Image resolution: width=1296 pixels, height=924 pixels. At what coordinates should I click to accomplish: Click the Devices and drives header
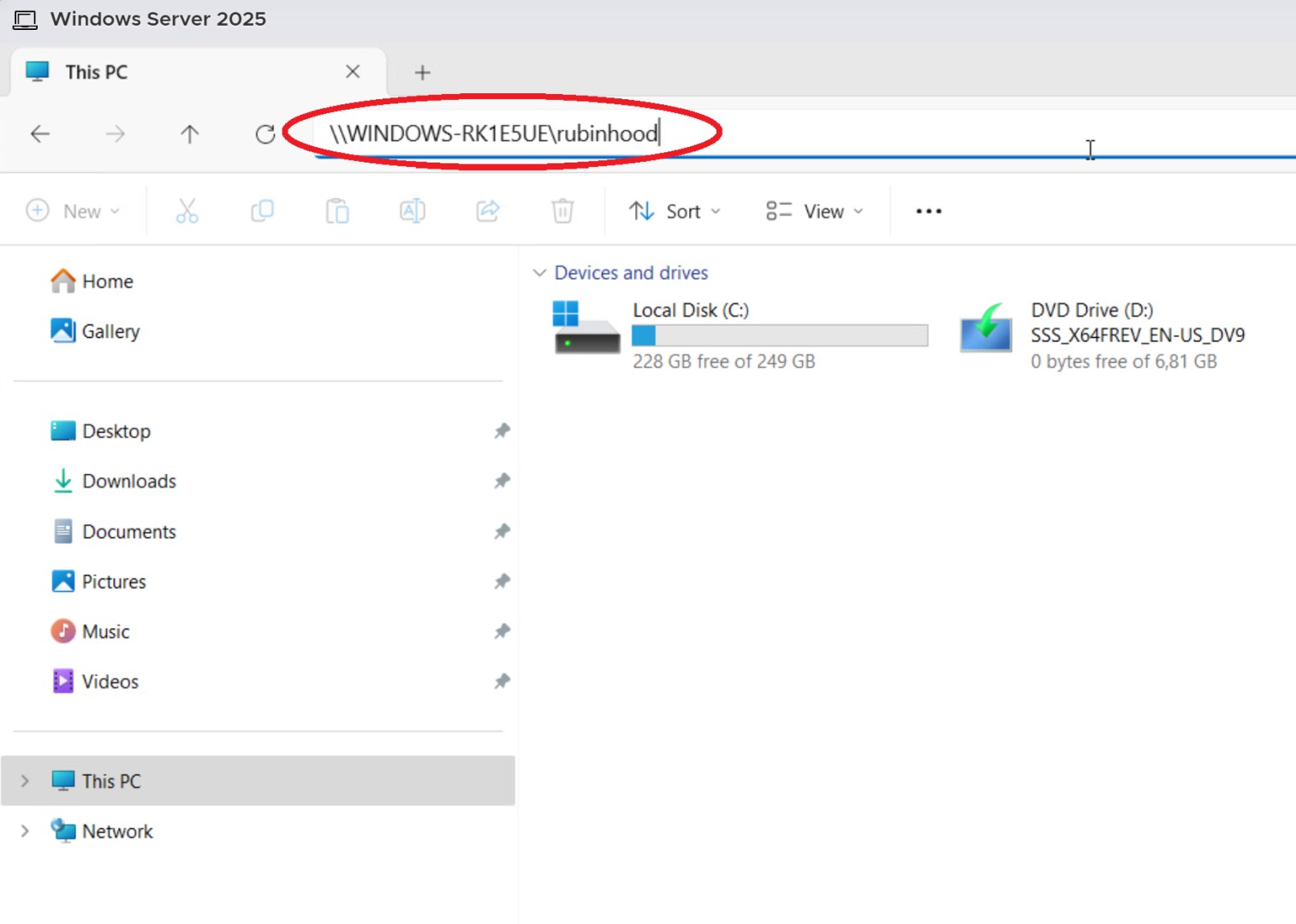(631, 273)
